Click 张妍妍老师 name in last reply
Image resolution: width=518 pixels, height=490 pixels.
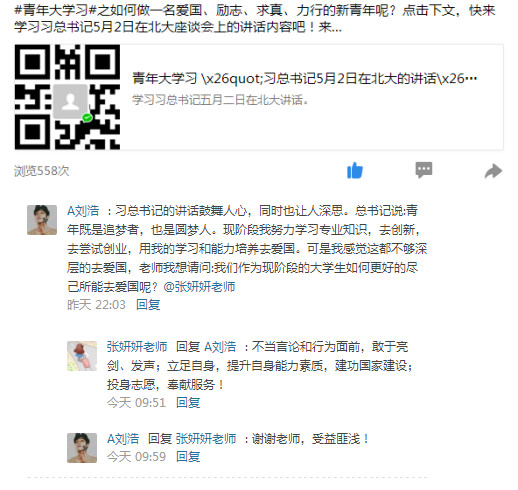[206, 439]
